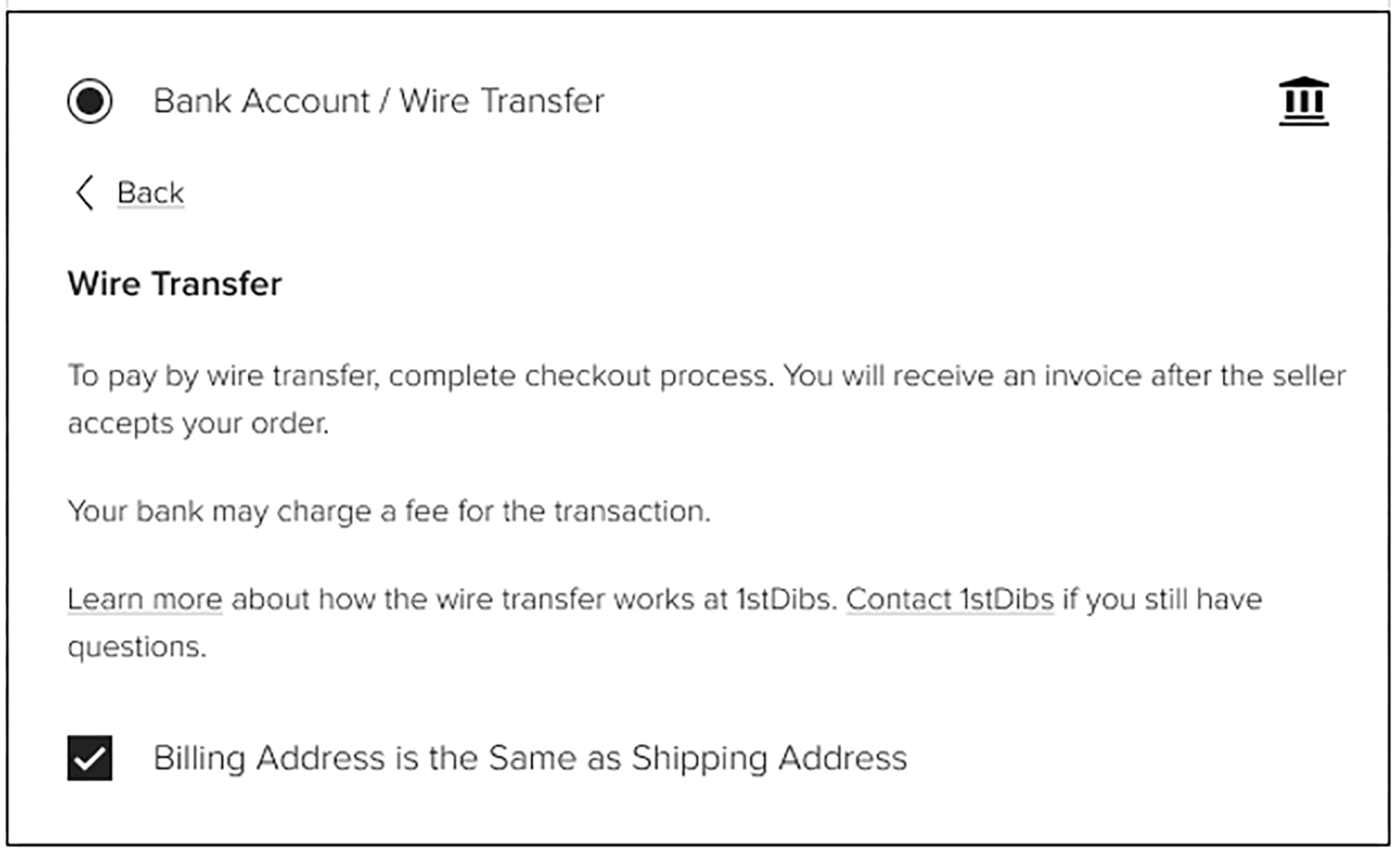Click the 'Your bank may charge a fee' sentence
The image size is (1400, 857).
(389, 512)
